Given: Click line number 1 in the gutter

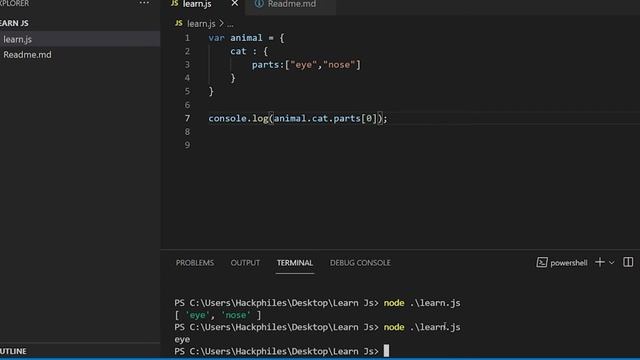Looking at the screenshot, I should (187, 38).
